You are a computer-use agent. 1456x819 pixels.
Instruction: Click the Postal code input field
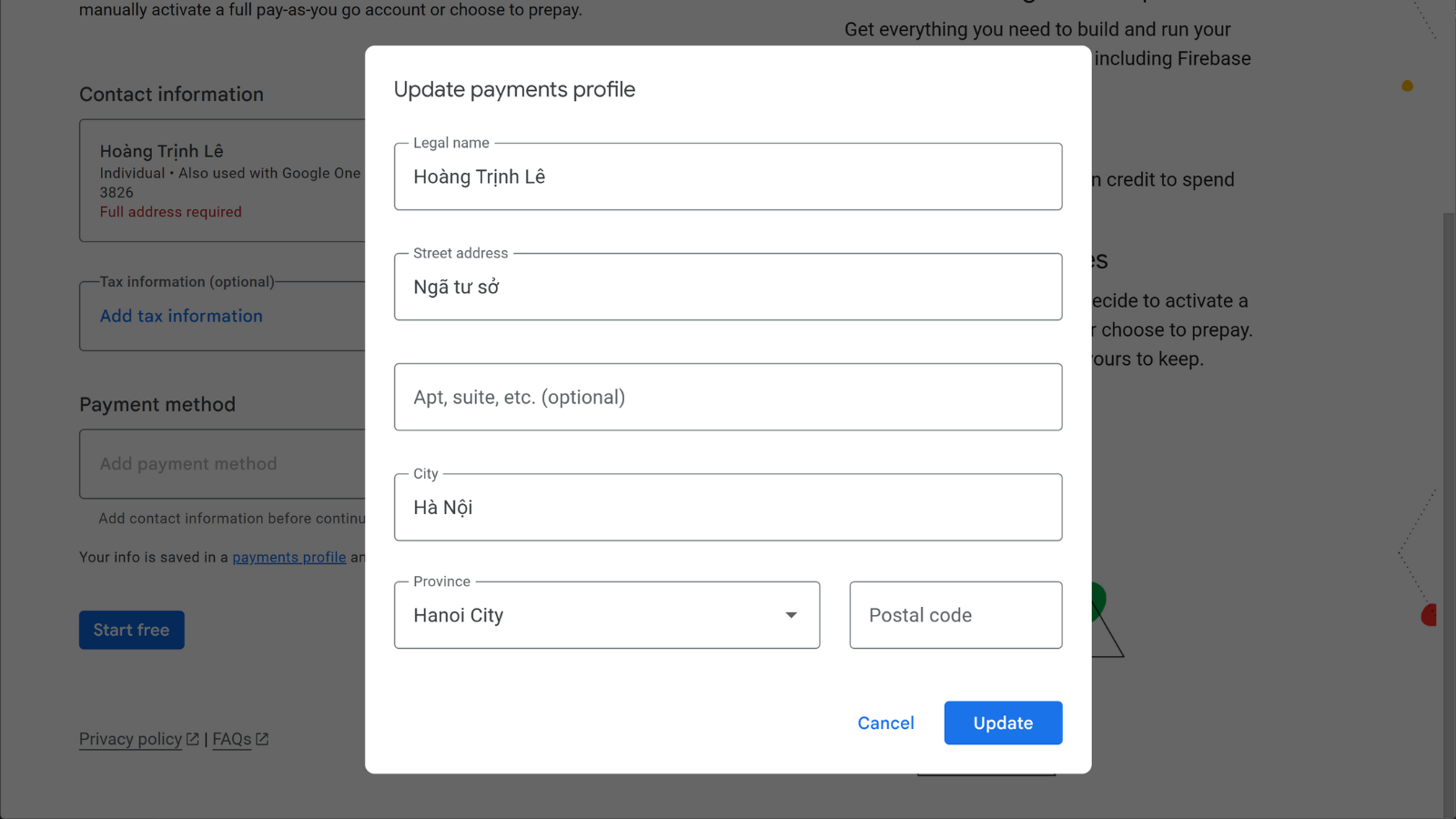pos(955,615)
